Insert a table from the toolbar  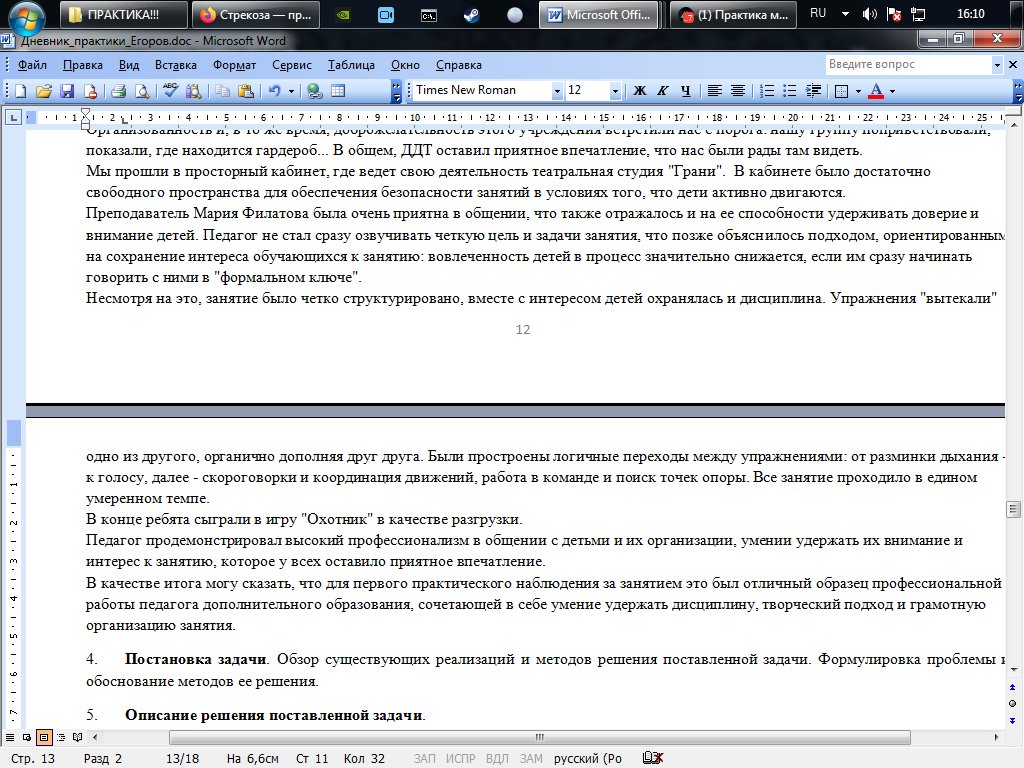coord(338,91)
